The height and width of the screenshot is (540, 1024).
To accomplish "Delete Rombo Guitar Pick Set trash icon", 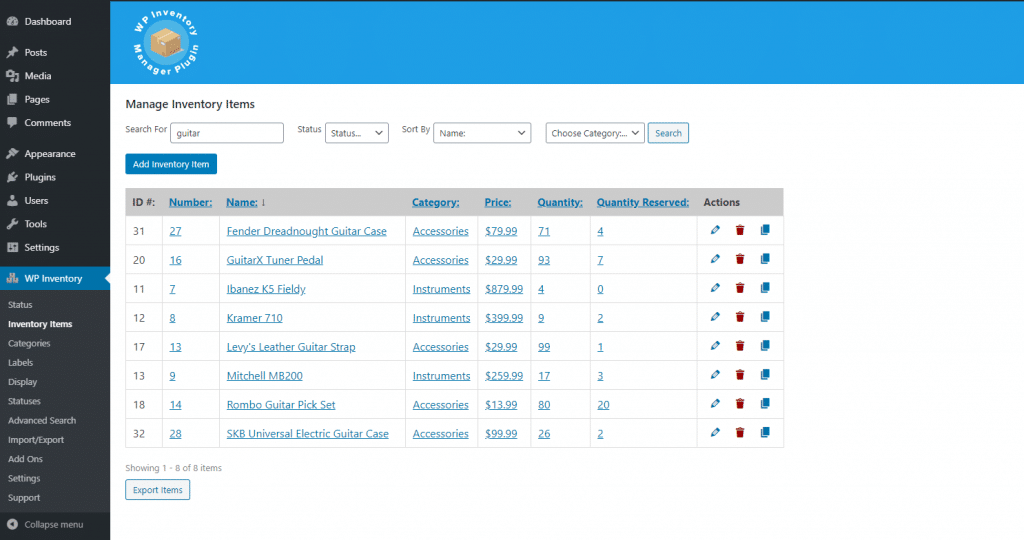I will (740, 404).
